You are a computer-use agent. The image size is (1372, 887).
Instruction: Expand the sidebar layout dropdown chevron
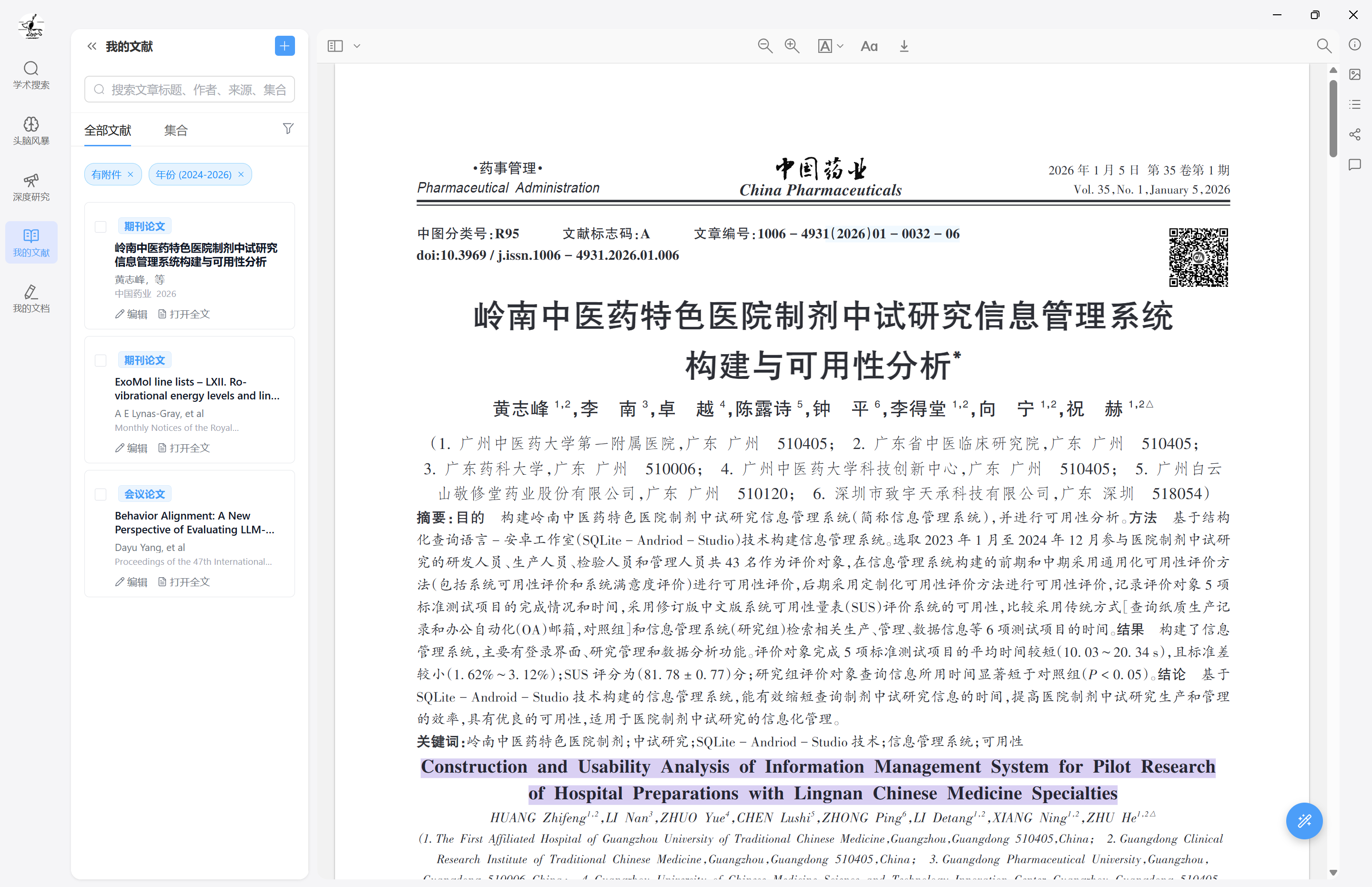click(x=357, y=46)
